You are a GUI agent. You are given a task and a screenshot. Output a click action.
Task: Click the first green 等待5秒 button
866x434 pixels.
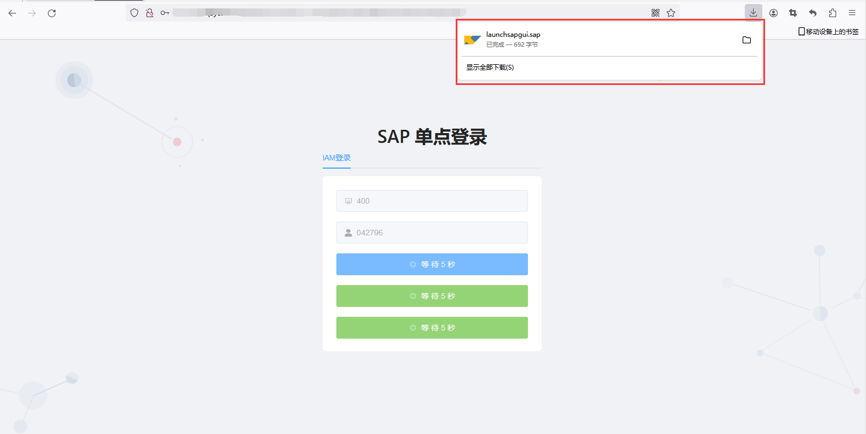[x=432, y=296]
